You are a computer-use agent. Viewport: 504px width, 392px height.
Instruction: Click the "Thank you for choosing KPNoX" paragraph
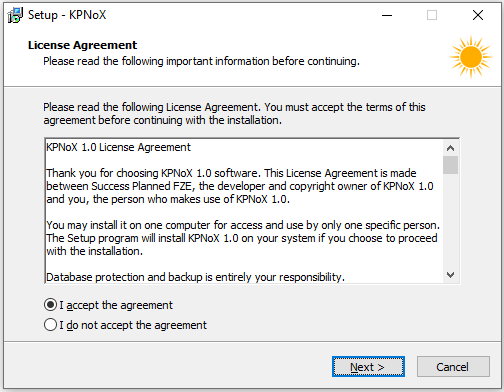[240, 186]
